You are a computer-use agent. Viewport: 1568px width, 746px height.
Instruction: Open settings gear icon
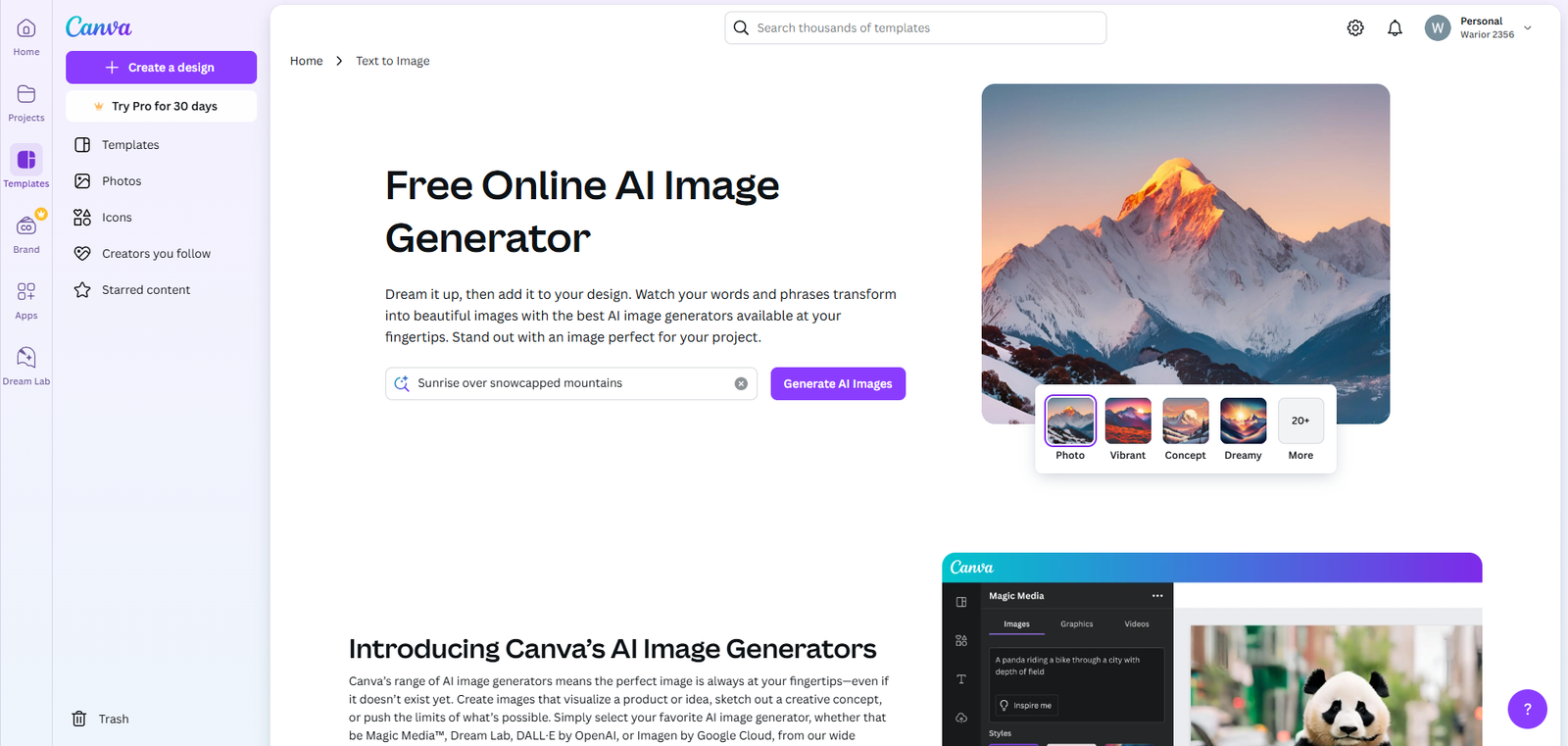point(1355,28)
